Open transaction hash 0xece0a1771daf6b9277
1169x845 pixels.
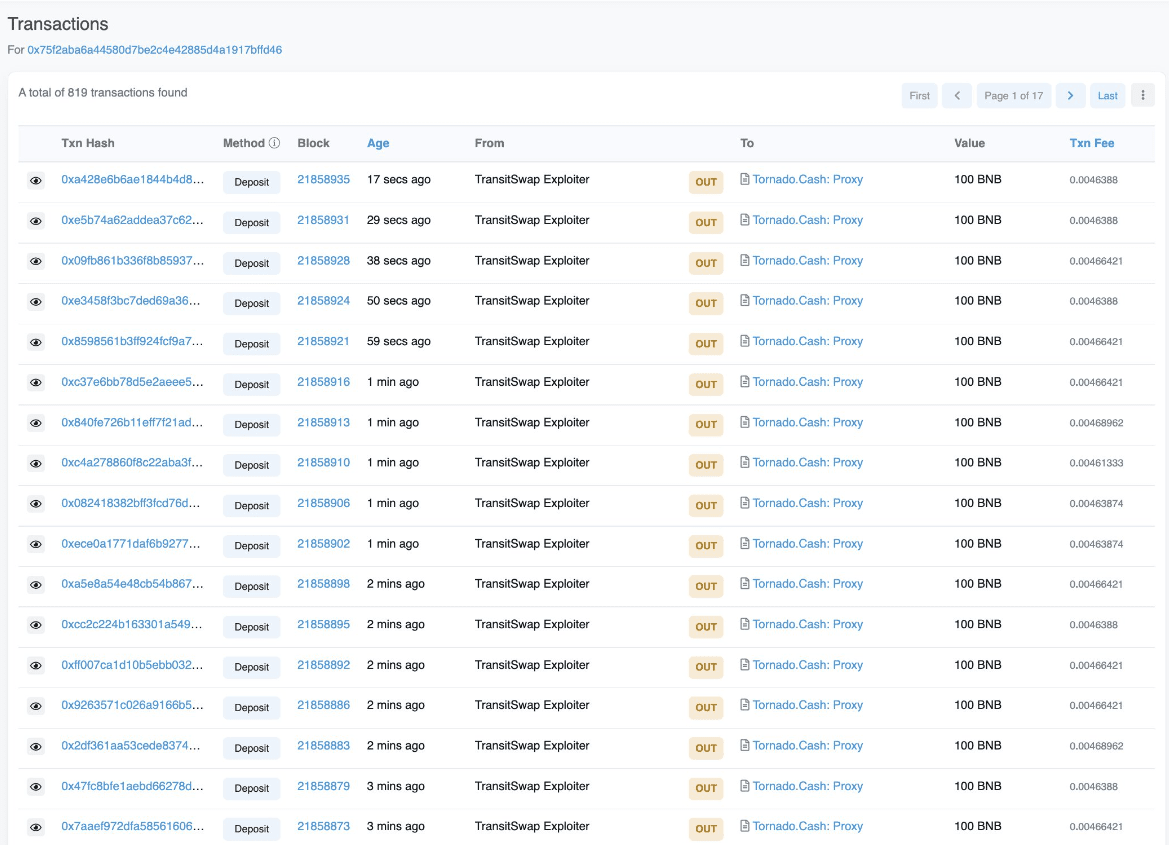130,544
